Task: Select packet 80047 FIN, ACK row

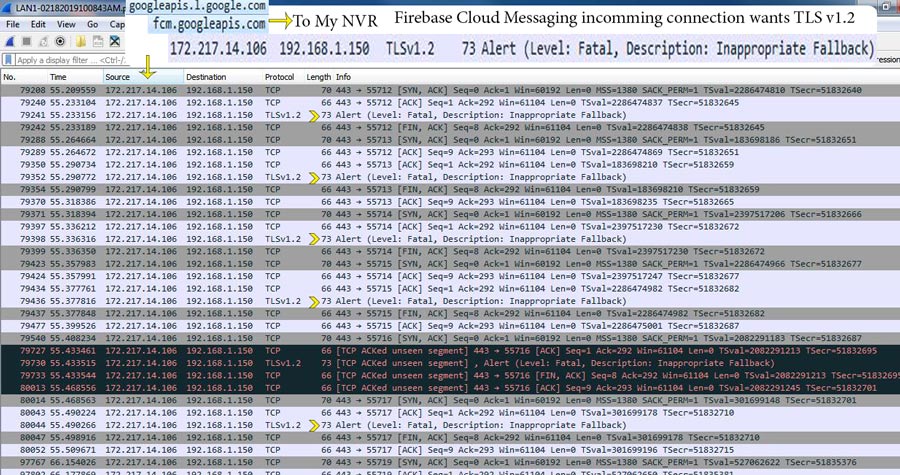Action: point(450,437)
